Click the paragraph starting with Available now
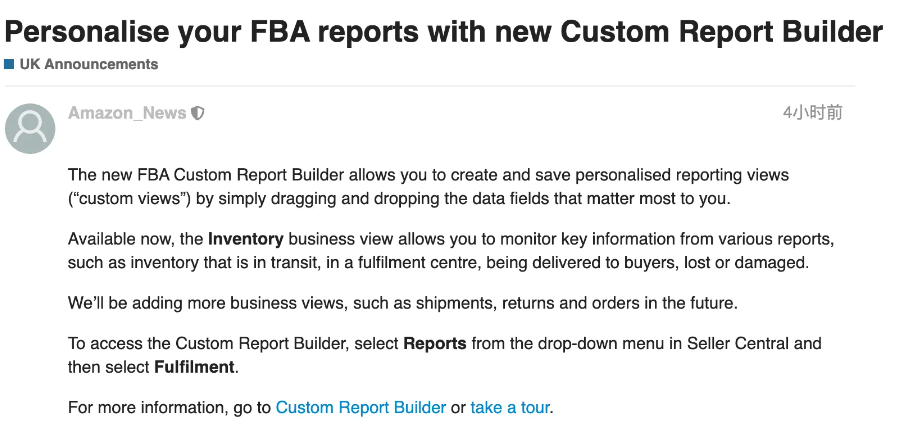 pyautogui.click(x=451, y=251)
